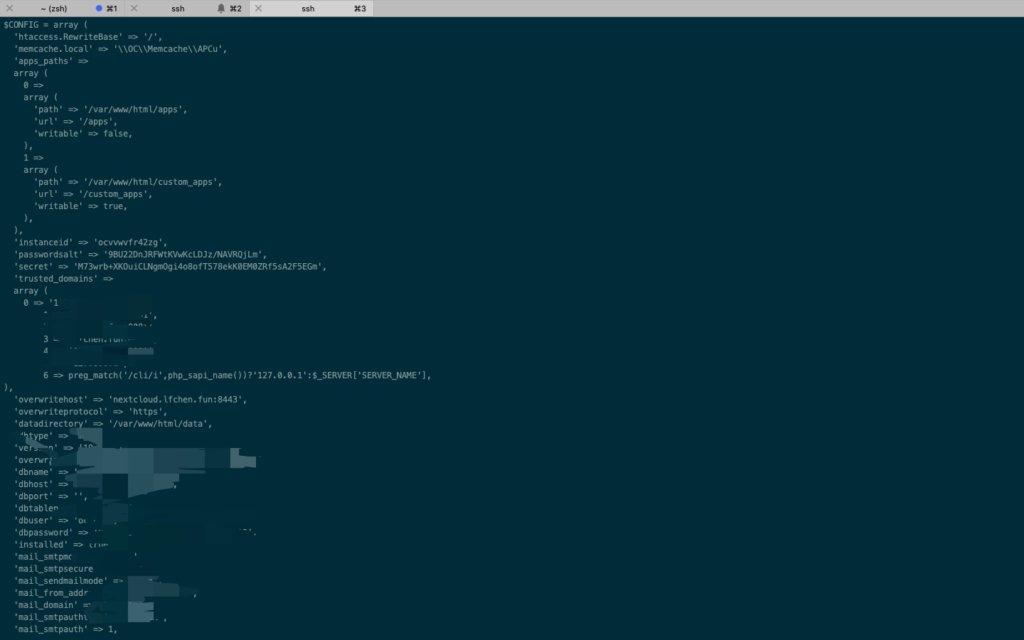The image size is (1024, 640).
Task: Switch to the ~ (zsh) tab
Action: pyautogui.click(x=50, y=8)
